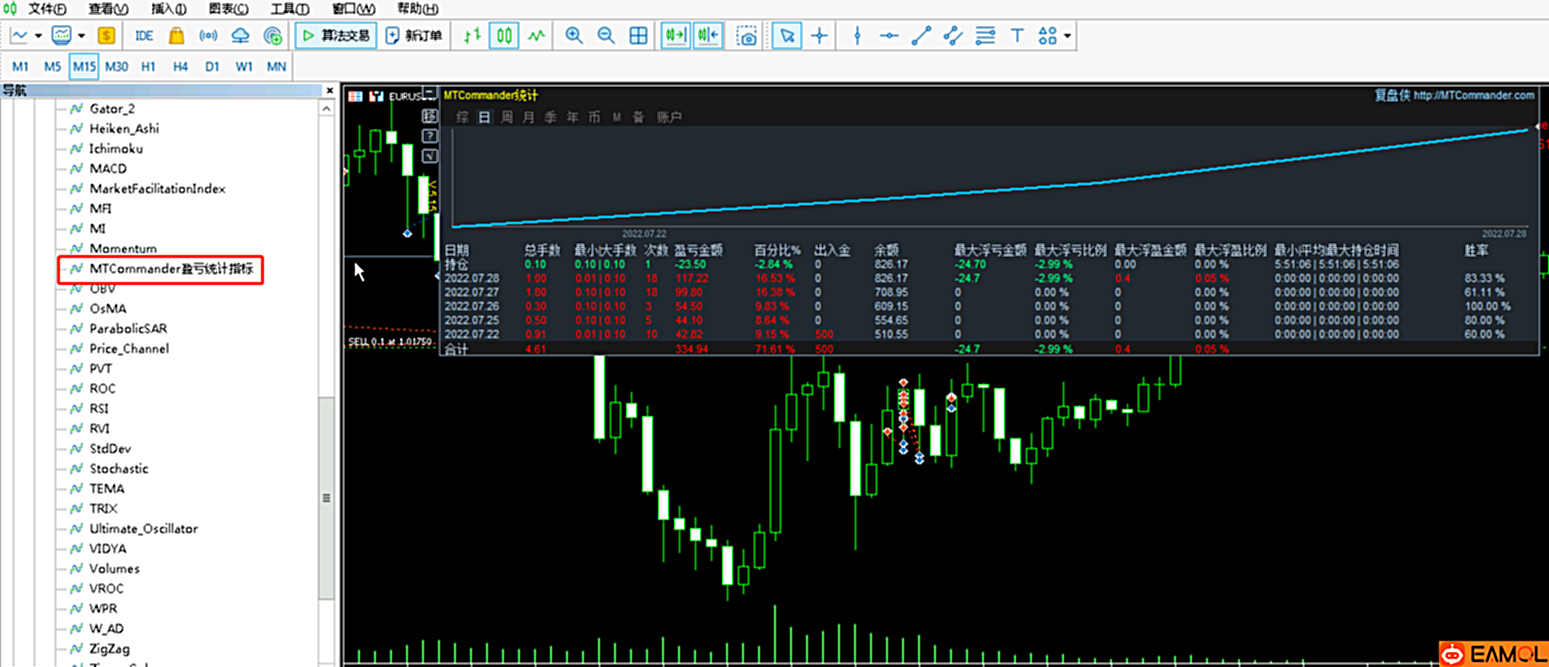Zoom out on the chart

click(606, 36)
